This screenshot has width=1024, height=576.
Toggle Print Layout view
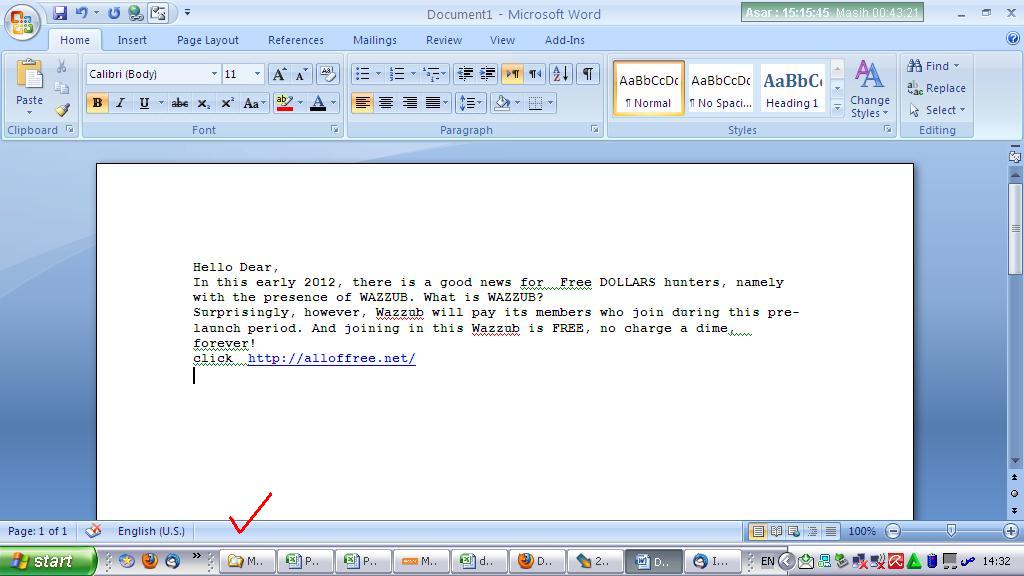pyautogui.click(x=758, y=532)
